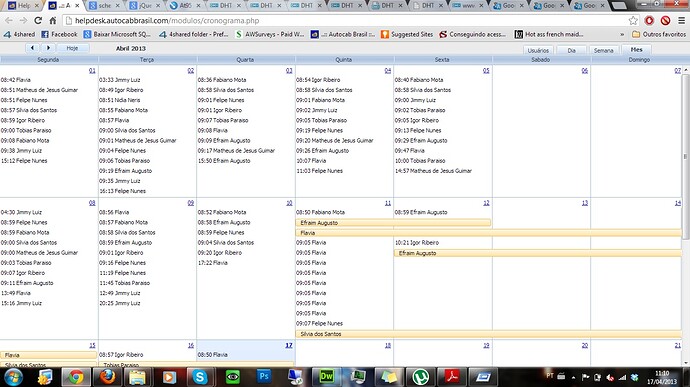Launch Skype from the taskbar
690x387 pixels.
click(200, 377)
